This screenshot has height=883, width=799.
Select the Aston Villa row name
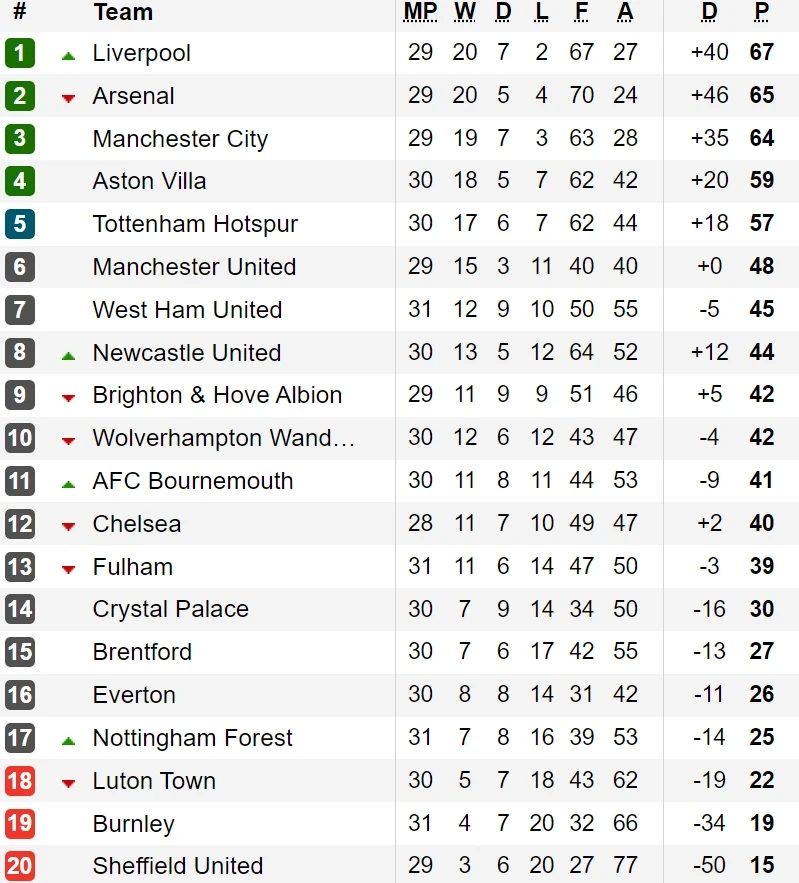[149, 181]
